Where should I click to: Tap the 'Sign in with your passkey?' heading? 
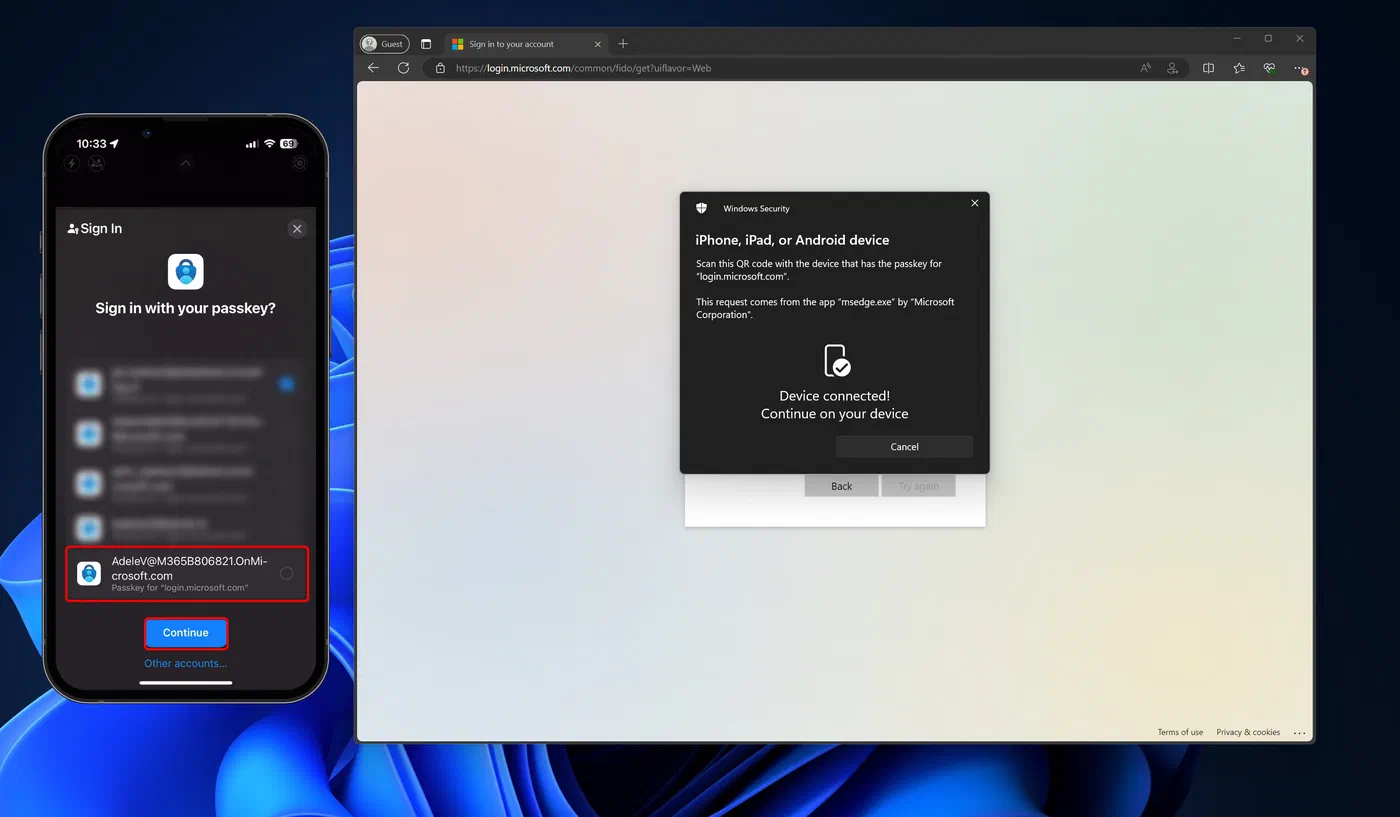tap(186, 308)
